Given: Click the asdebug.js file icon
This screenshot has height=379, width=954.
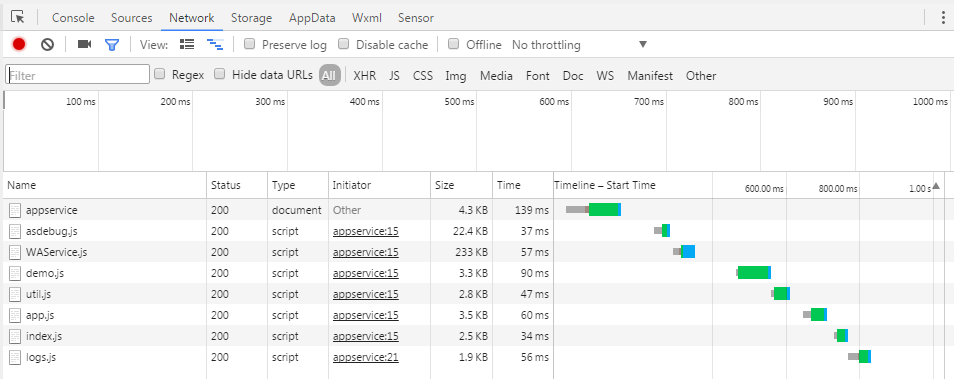Looking at the screenshot, I should click(x=15, y=231).
